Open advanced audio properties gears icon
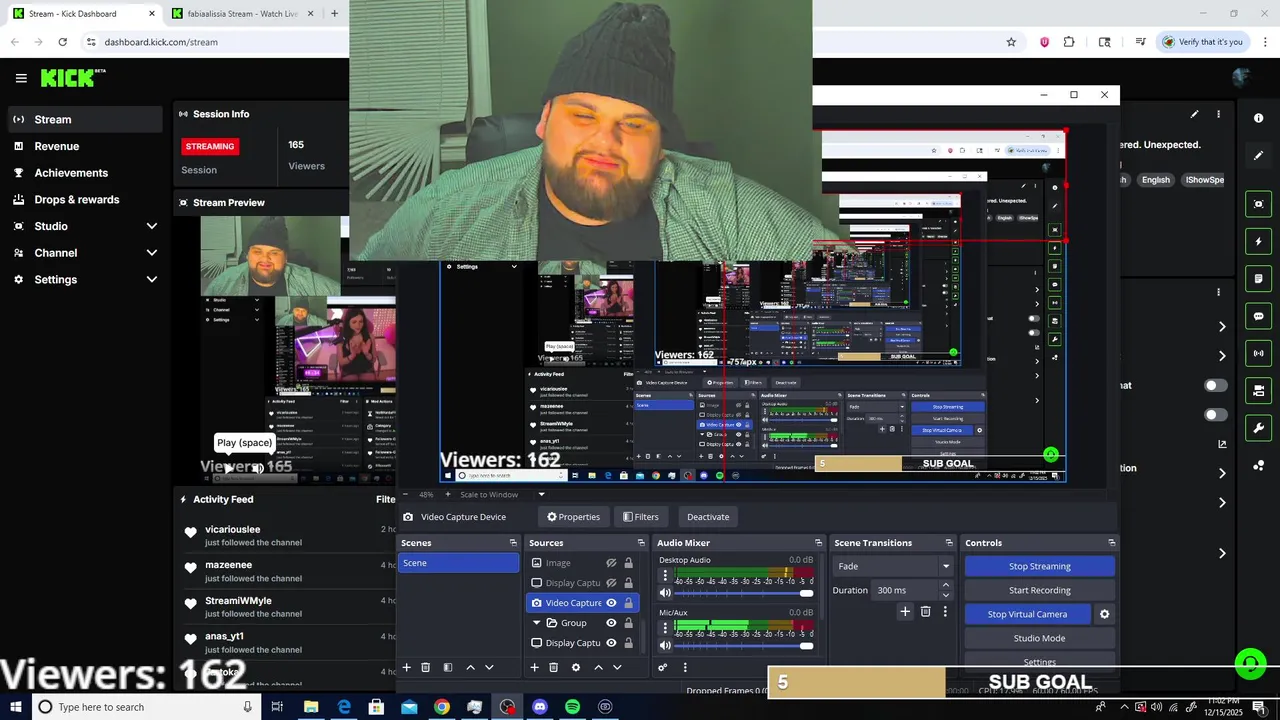This screenshot has height=720, width=1280. [662, 667]
